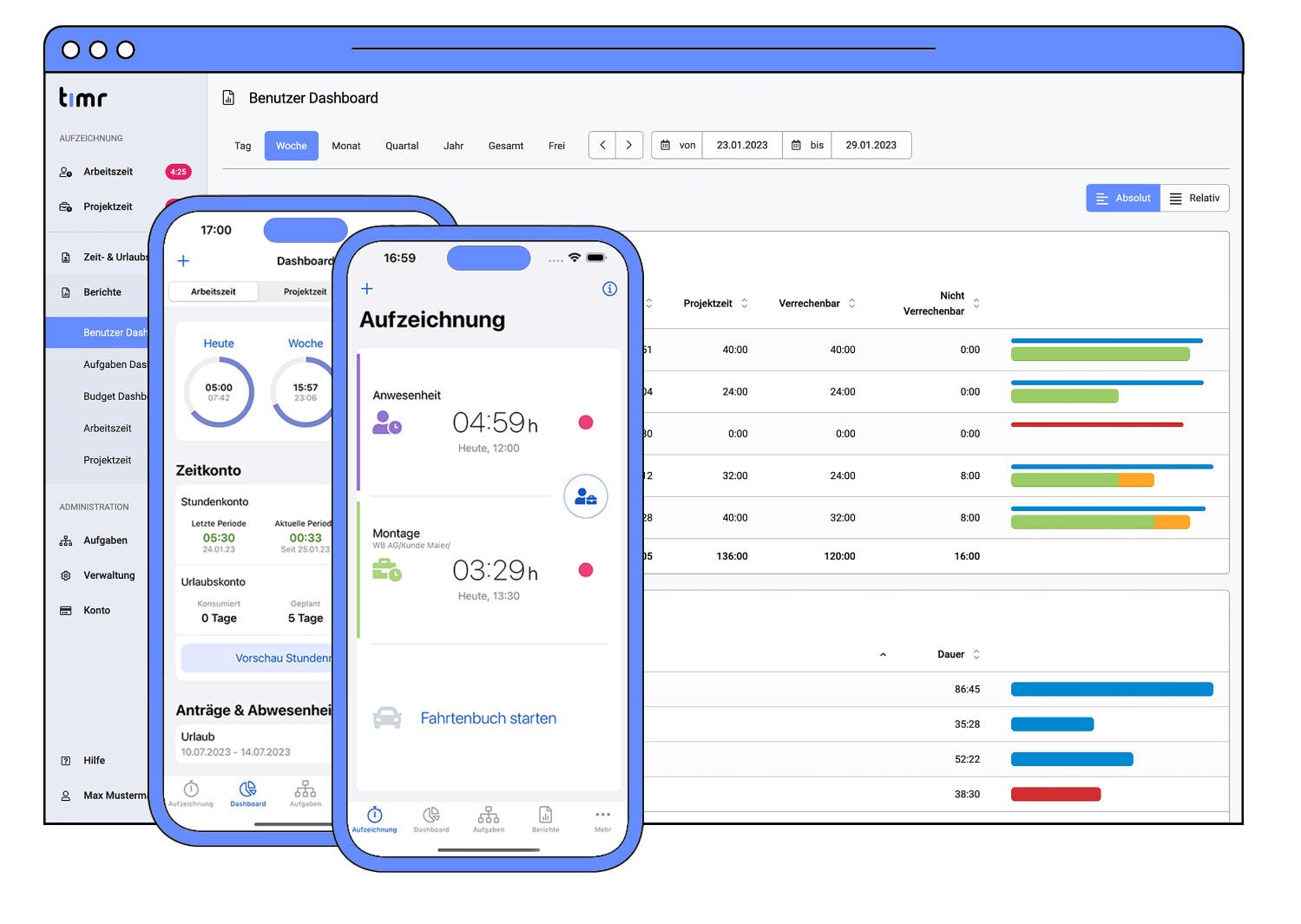Go to next period arrow

(x=629, y=145)
